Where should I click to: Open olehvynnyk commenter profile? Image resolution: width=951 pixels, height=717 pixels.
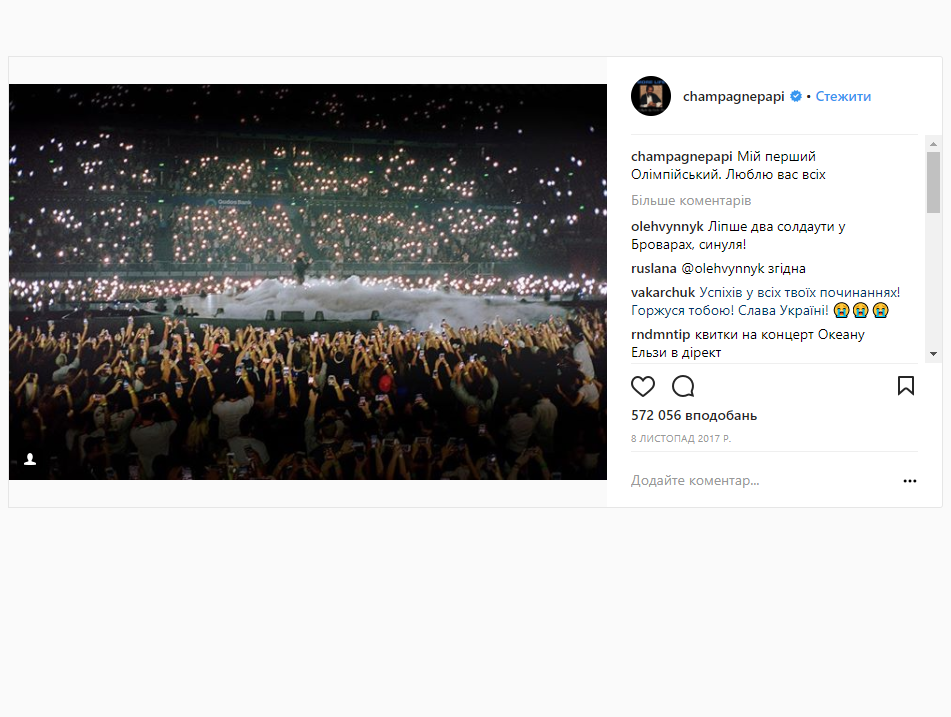click(667, 227)
